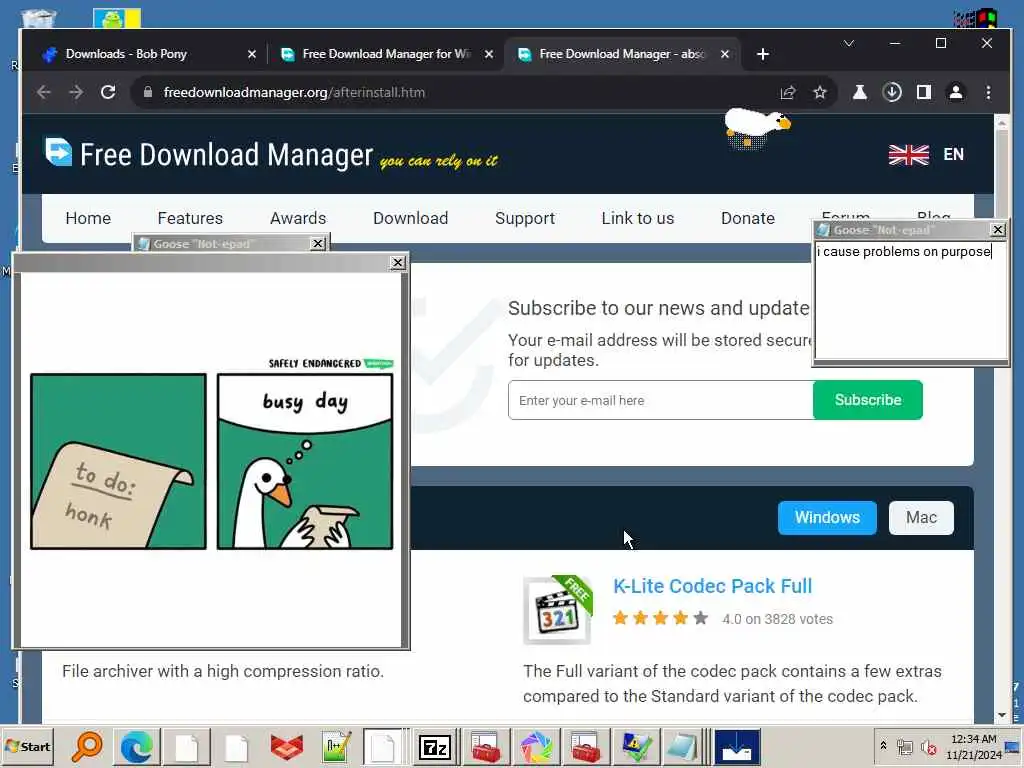Close the goose comic image window

398,263
